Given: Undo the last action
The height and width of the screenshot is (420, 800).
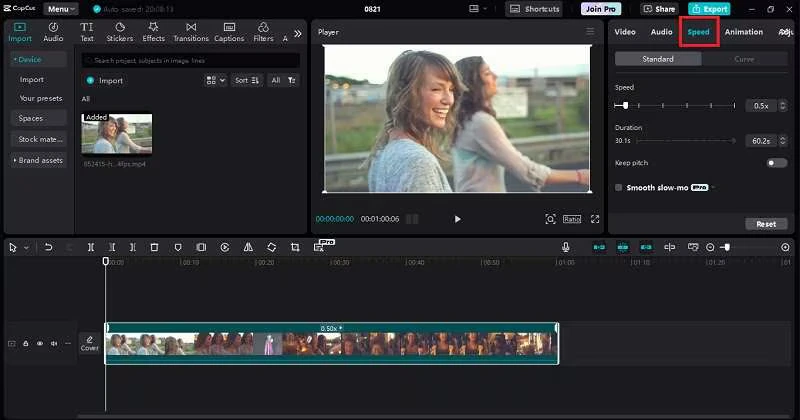Looking at the screenshot, I should pos(48,248).
